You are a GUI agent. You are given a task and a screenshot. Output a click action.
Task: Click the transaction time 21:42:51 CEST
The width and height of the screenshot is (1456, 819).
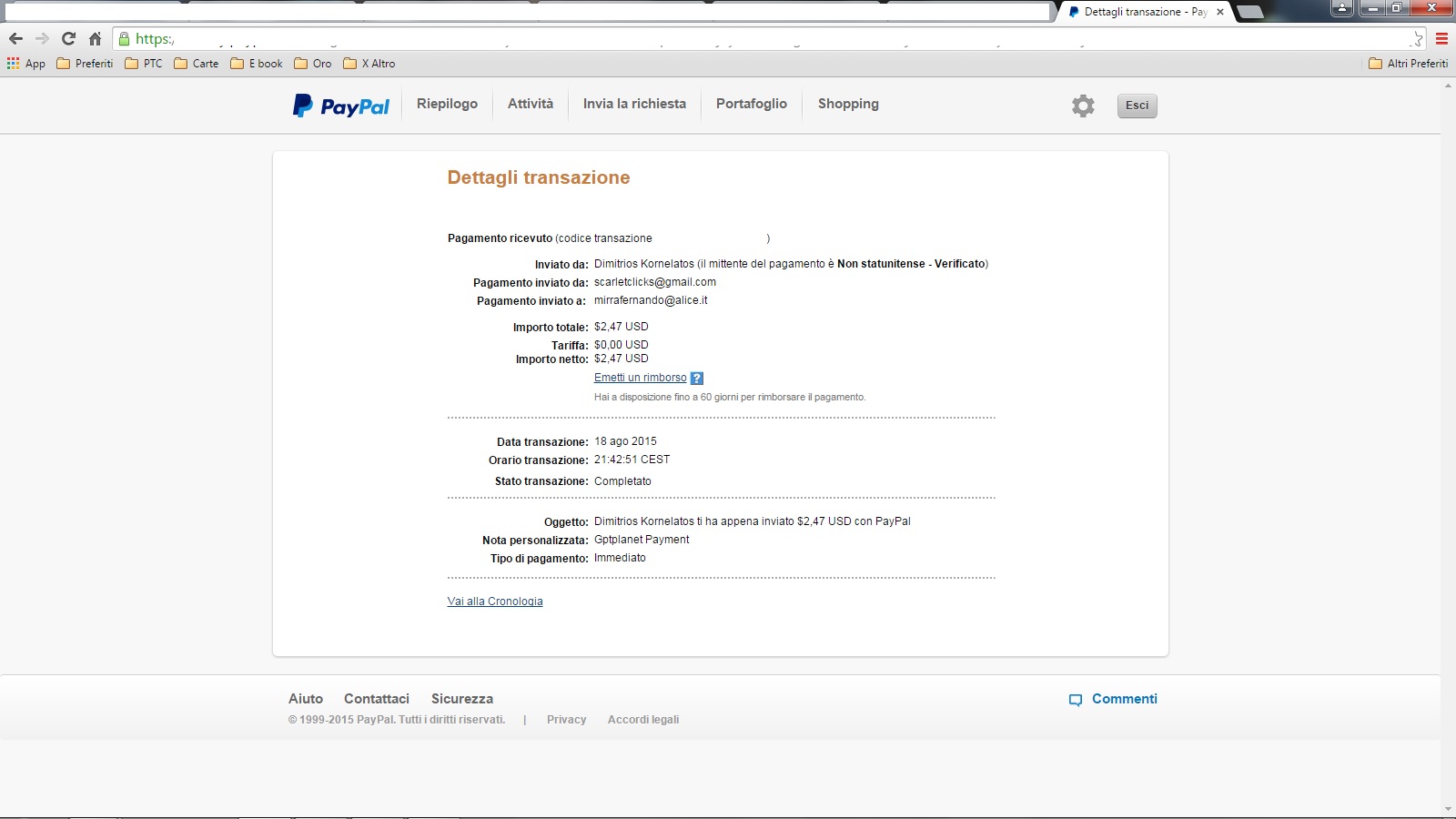[632, 460]
